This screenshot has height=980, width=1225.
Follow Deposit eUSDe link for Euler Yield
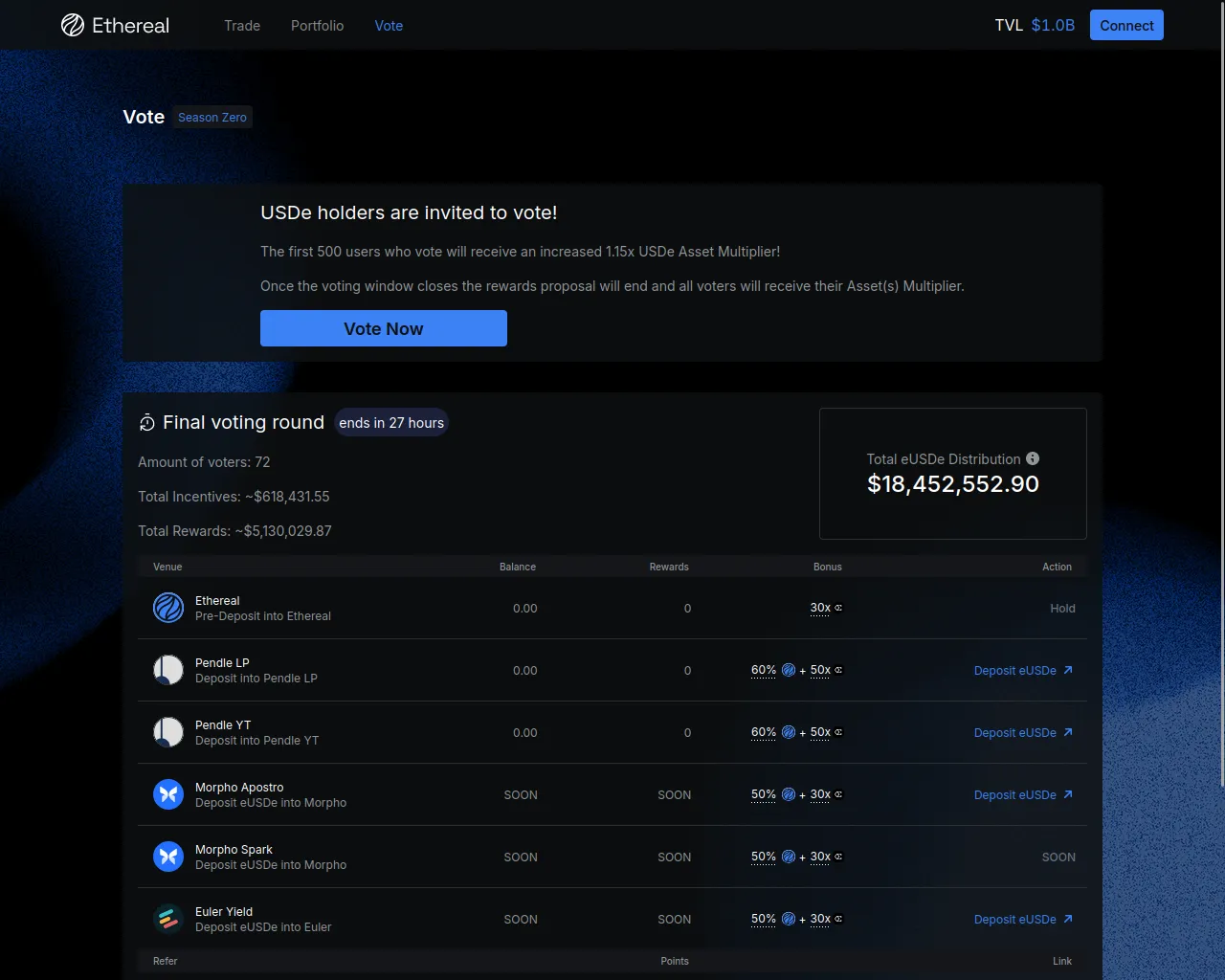click(1022, 920)
